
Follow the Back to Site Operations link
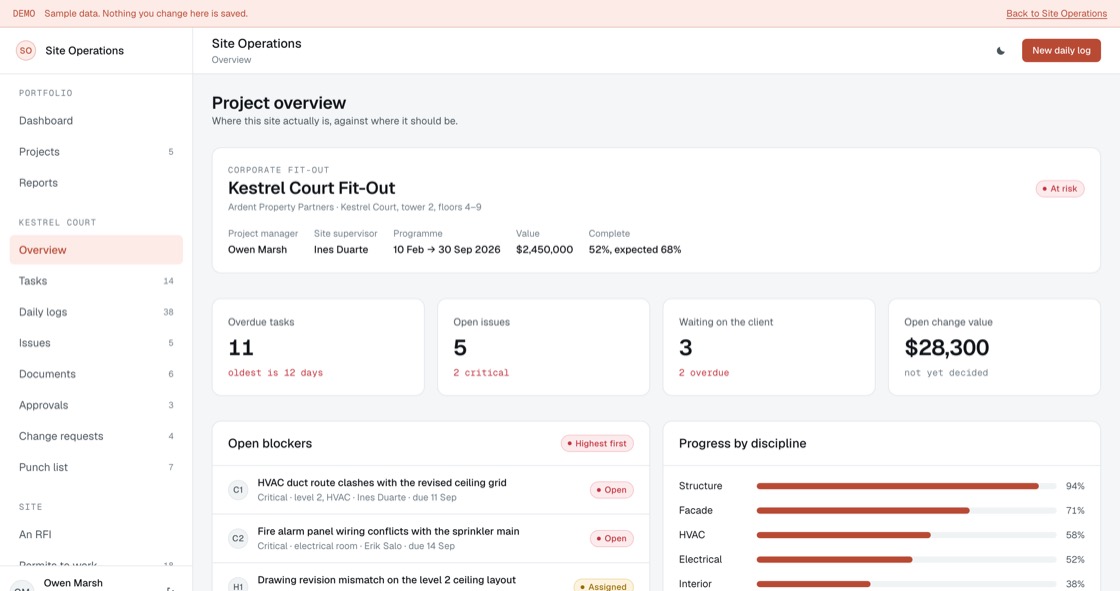1056,14
